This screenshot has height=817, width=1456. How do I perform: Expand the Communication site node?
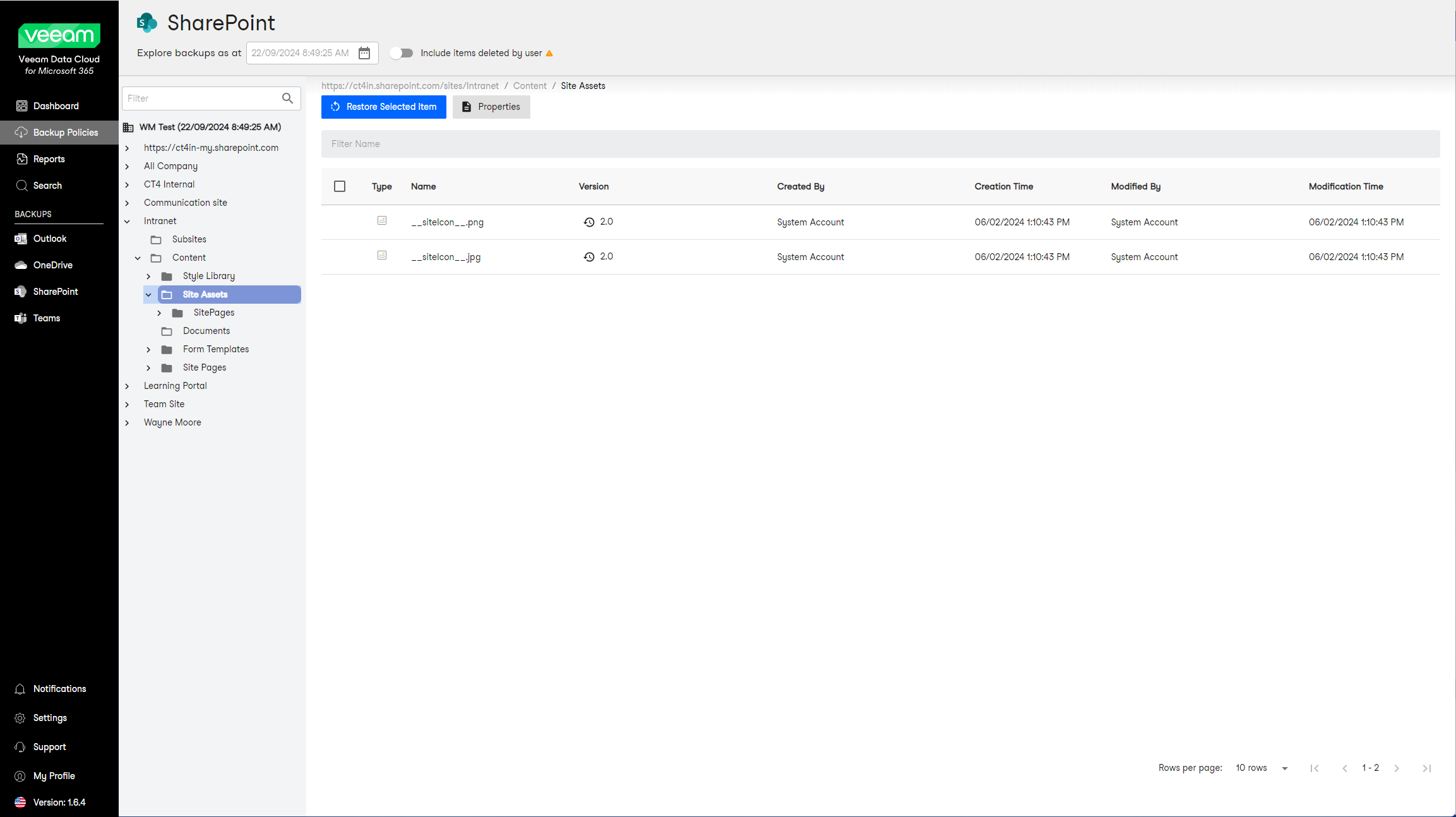tap(128, 203)
